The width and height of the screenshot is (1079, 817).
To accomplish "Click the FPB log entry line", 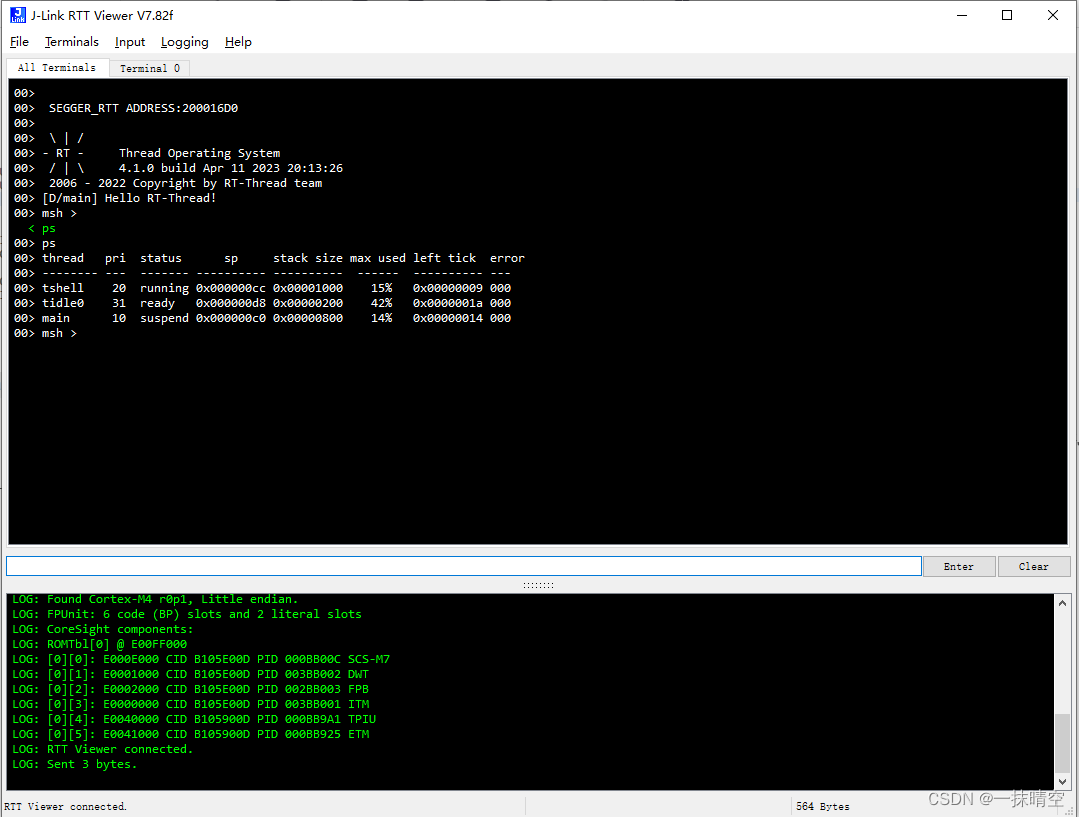I will (x=191, y=690).
